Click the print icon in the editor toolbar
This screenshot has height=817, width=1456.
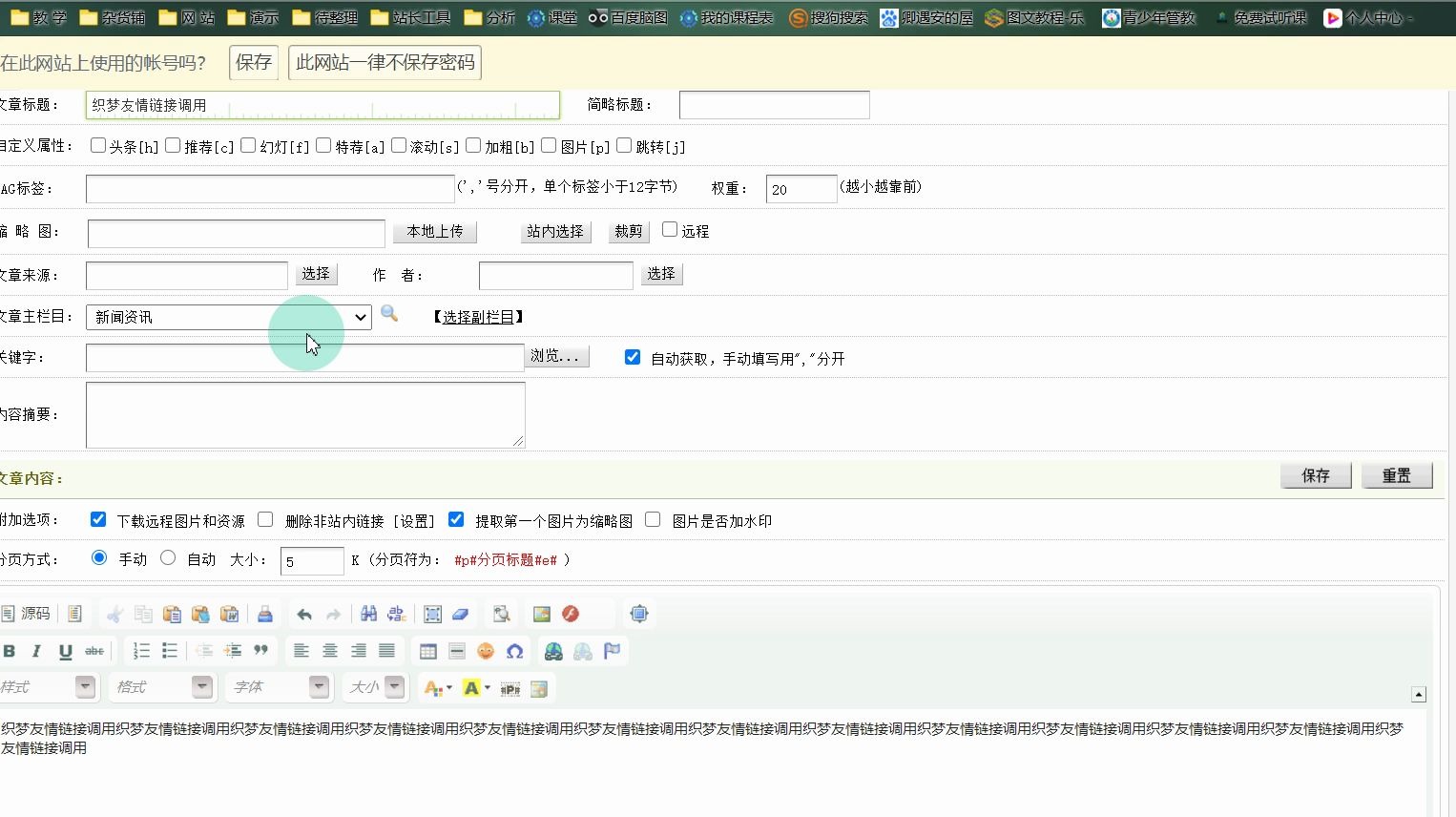(265, 614)
